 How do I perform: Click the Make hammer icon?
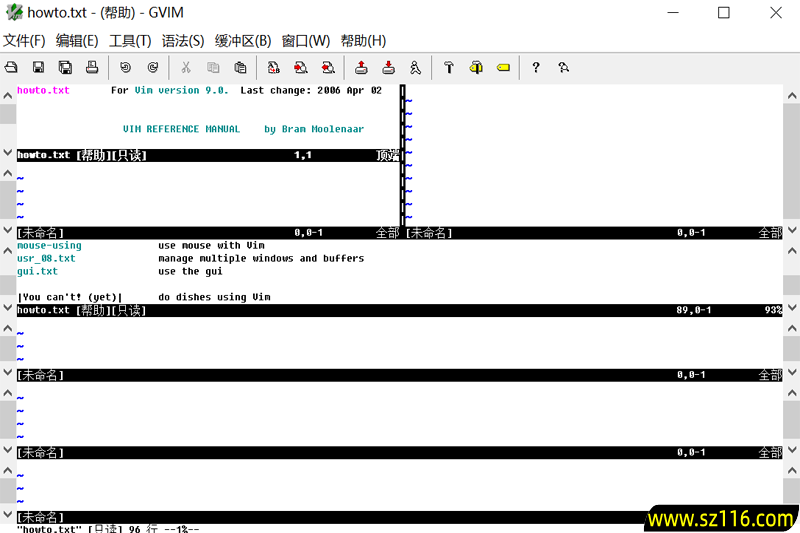pos(449,67)
